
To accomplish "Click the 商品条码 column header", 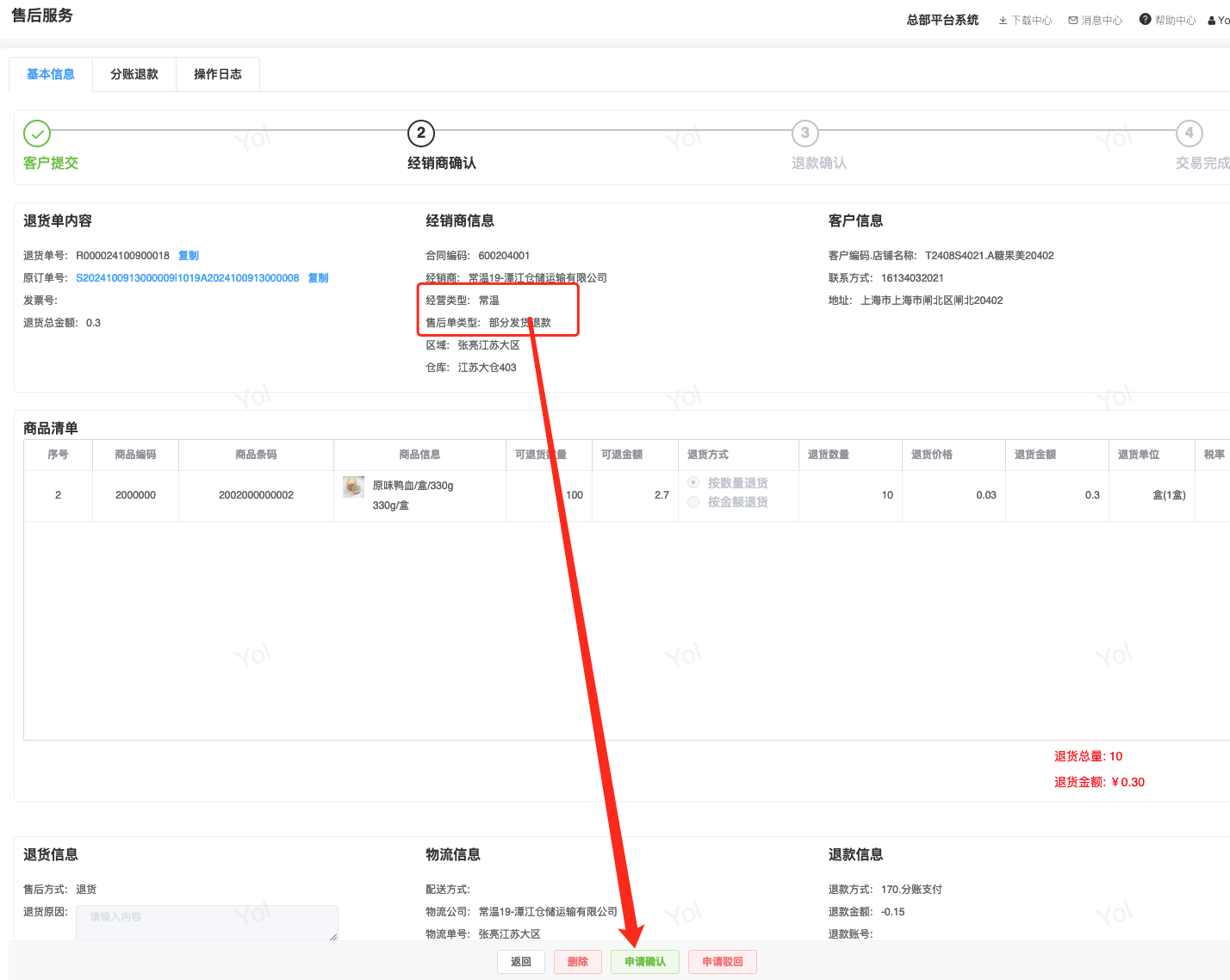I will [x=257, y=455].
